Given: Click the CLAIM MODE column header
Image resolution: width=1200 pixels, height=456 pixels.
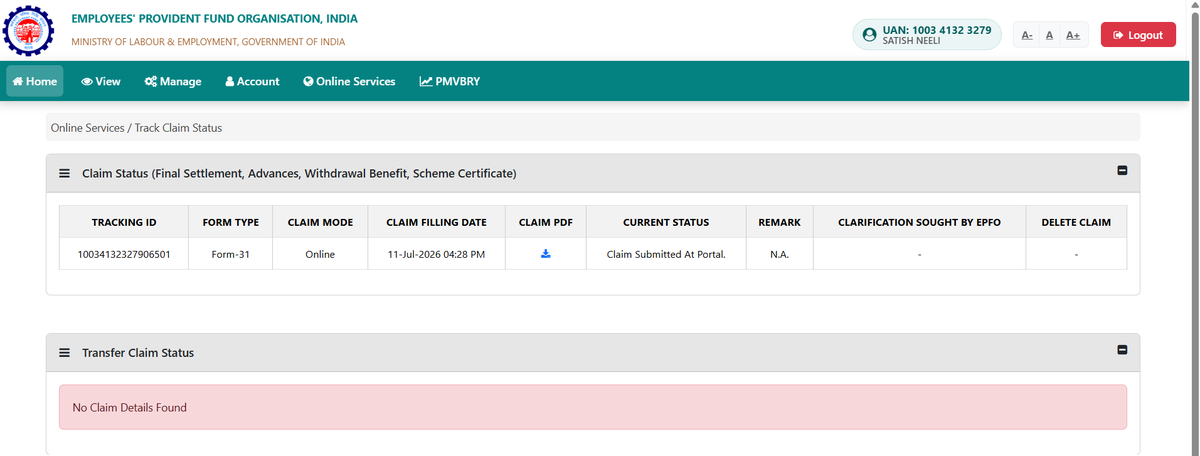Looking at the screenshot, I should tap(320, 222).
